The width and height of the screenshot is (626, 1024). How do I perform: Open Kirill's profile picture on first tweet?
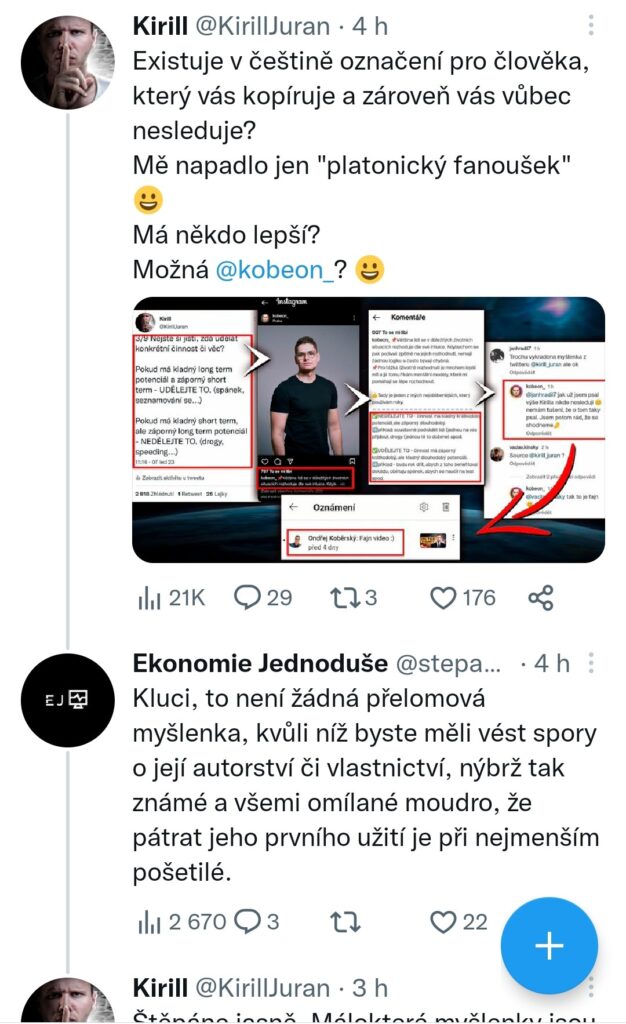point(68,62)
